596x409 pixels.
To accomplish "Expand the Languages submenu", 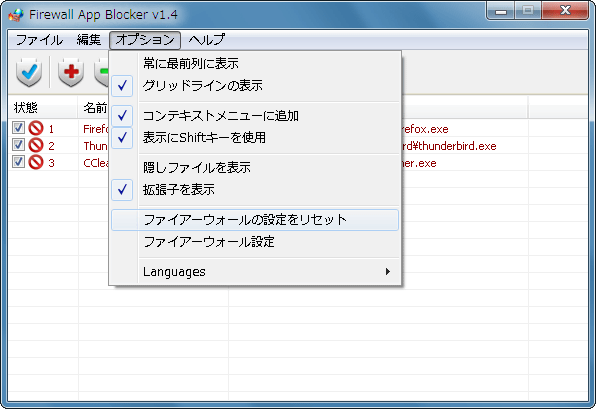I will 255,272.
